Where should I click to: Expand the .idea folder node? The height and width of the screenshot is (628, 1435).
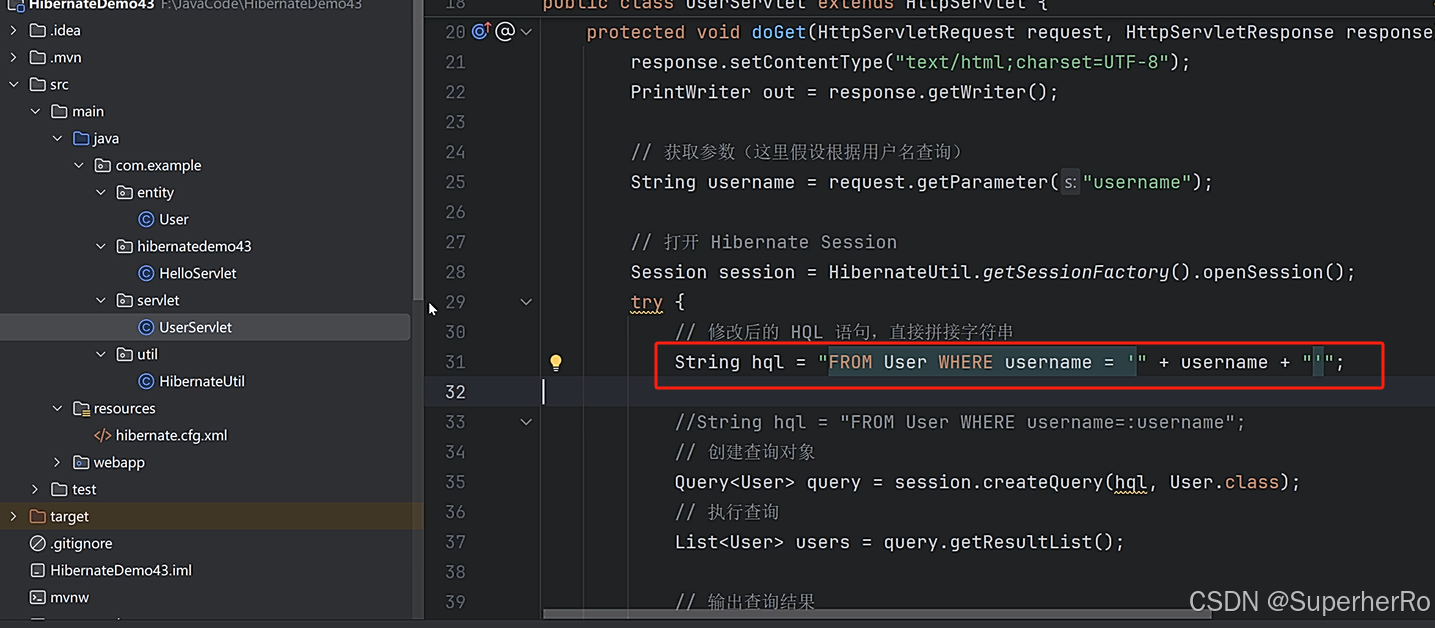(14, 30)
